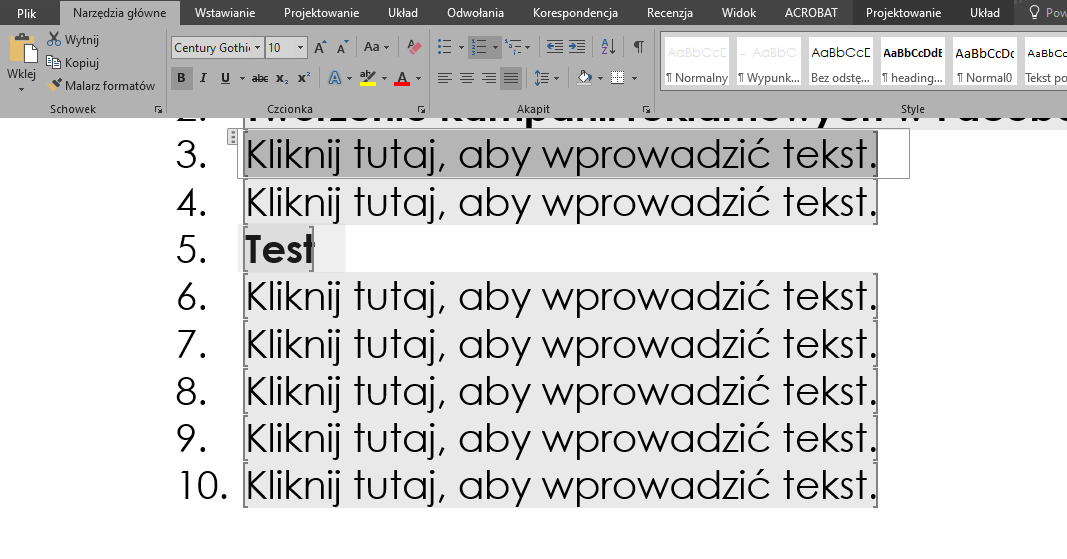Toggle italic formatting
1067x559 pixels.
point(203,78)
